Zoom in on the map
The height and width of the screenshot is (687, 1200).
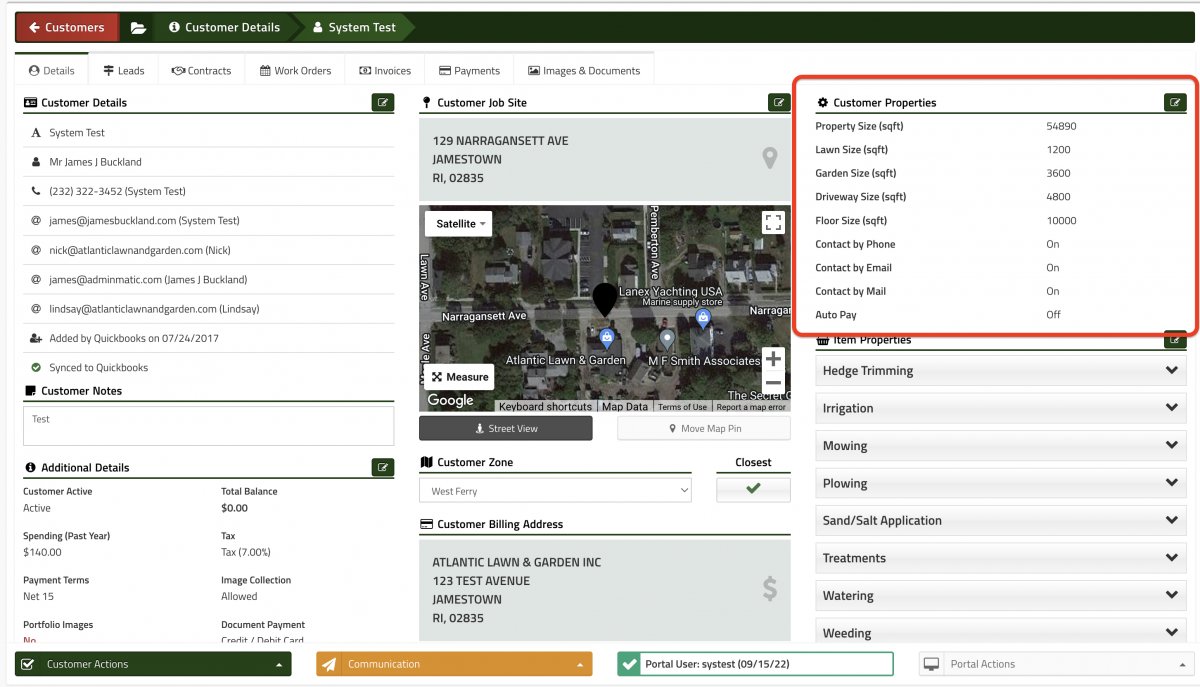773,359
